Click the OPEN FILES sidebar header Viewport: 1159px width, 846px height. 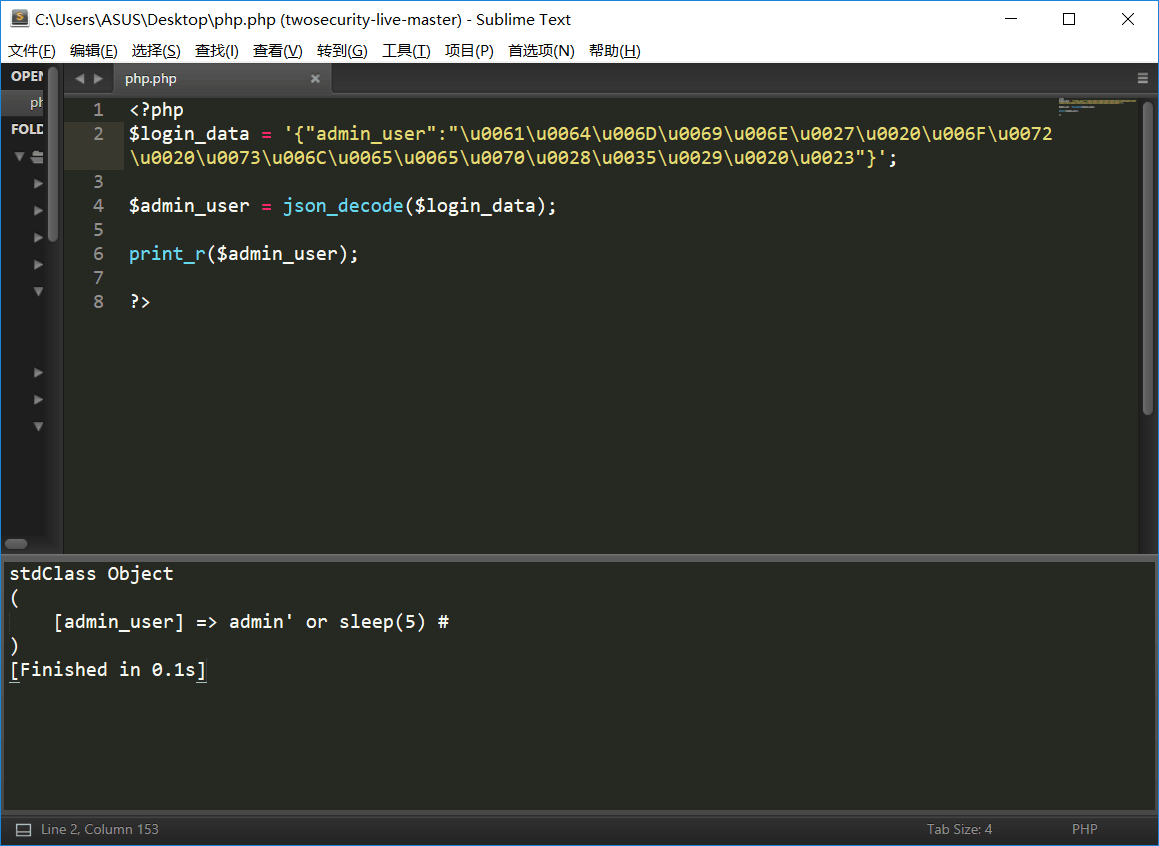pyautogui.click(x=27, y=76)
